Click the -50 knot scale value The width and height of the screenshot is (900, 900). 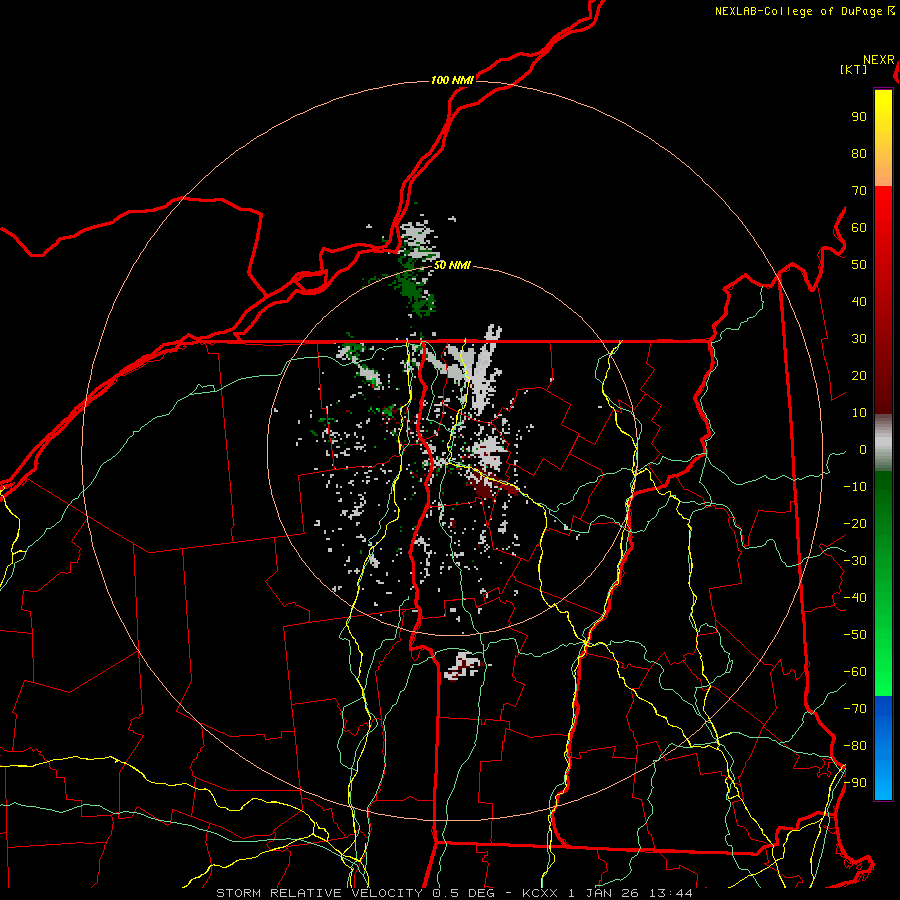[x=855, y=635]
